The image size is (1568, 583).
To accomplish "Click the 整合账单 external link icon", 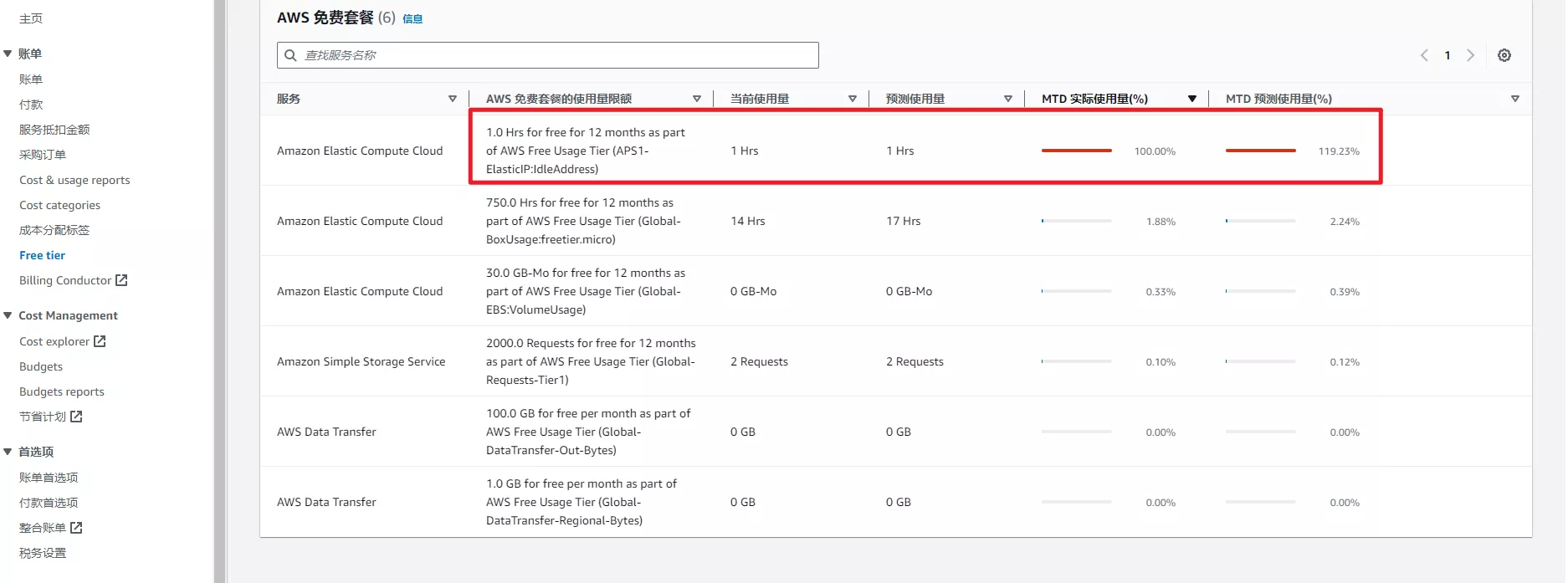I will (76, 528).
